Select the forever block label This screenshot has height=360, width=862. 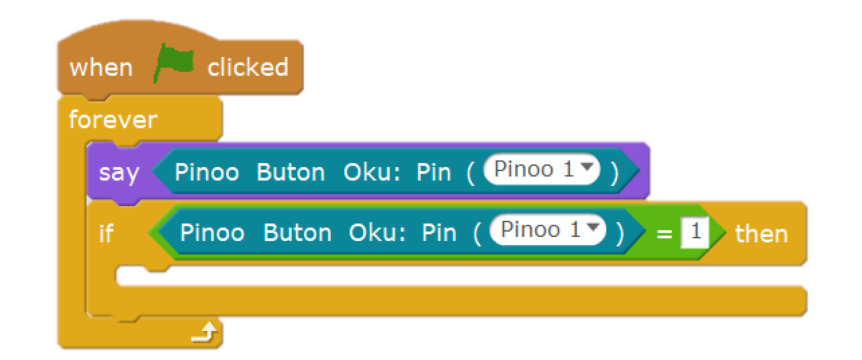[x=113, y=119]
